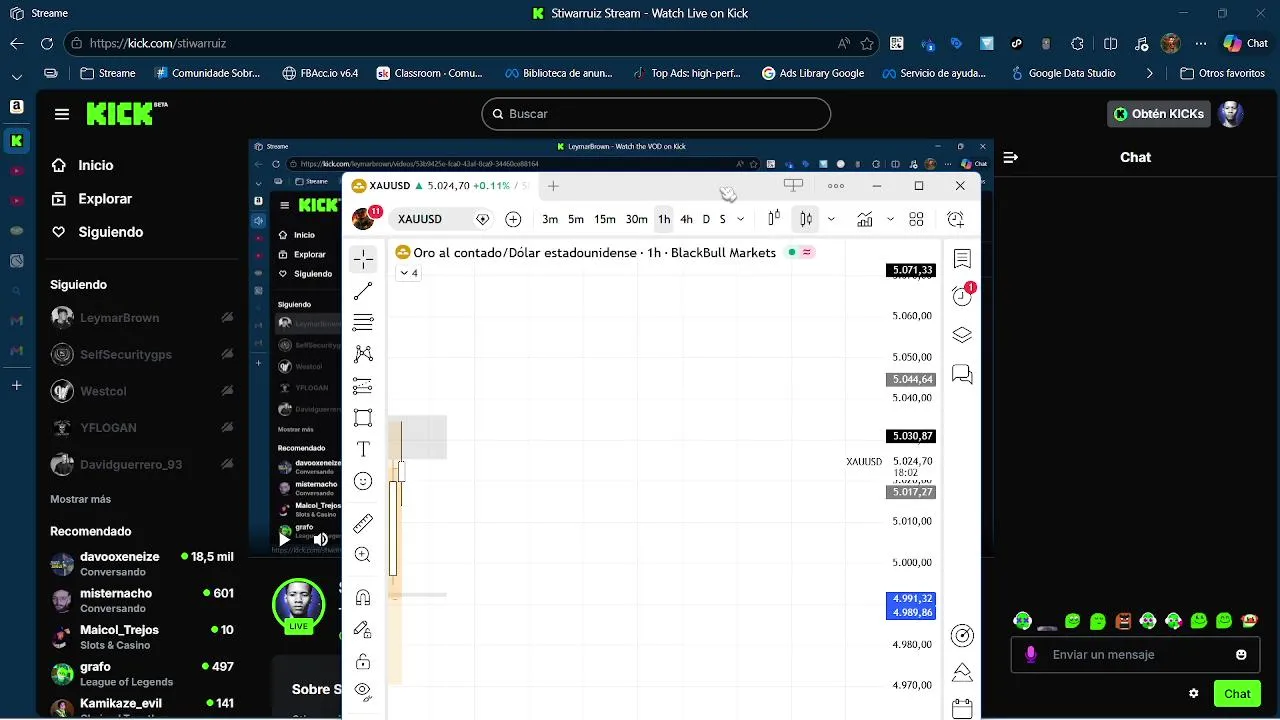Open a new TradingView tab with plus
1280x720 pixels.
(x=553, y=186)
